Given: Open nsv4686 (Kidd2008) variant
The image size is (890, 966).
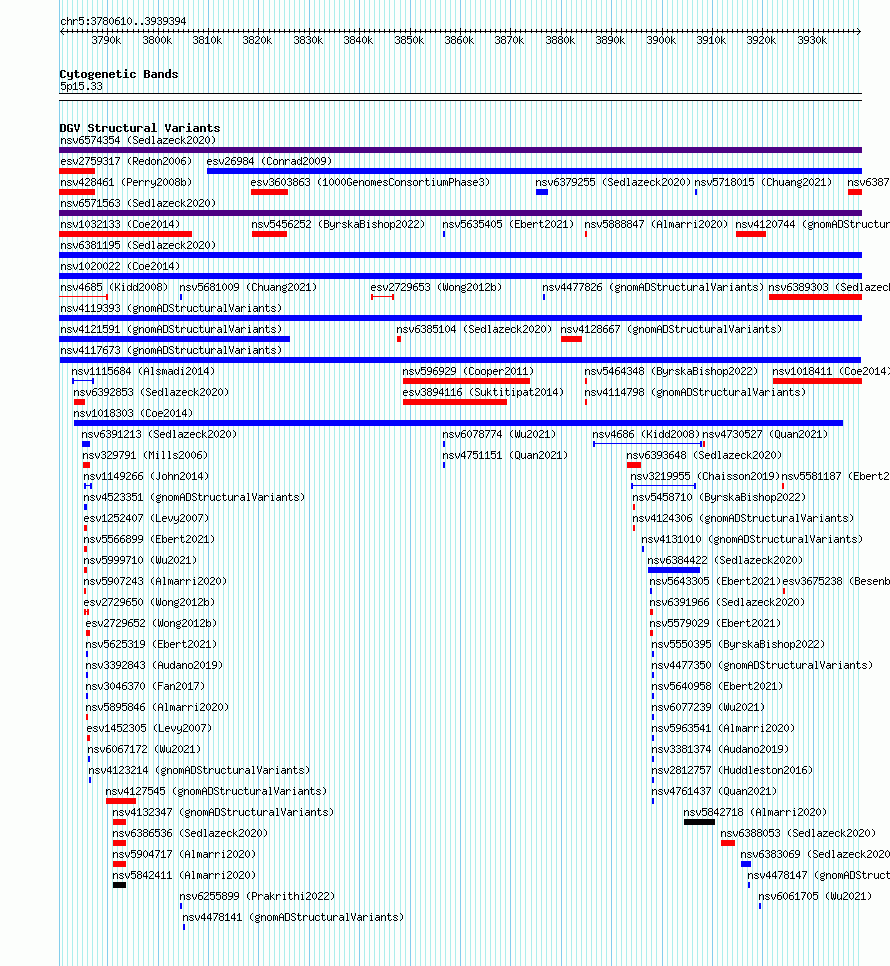Looking at the screenshot, I should pos(646,434).
